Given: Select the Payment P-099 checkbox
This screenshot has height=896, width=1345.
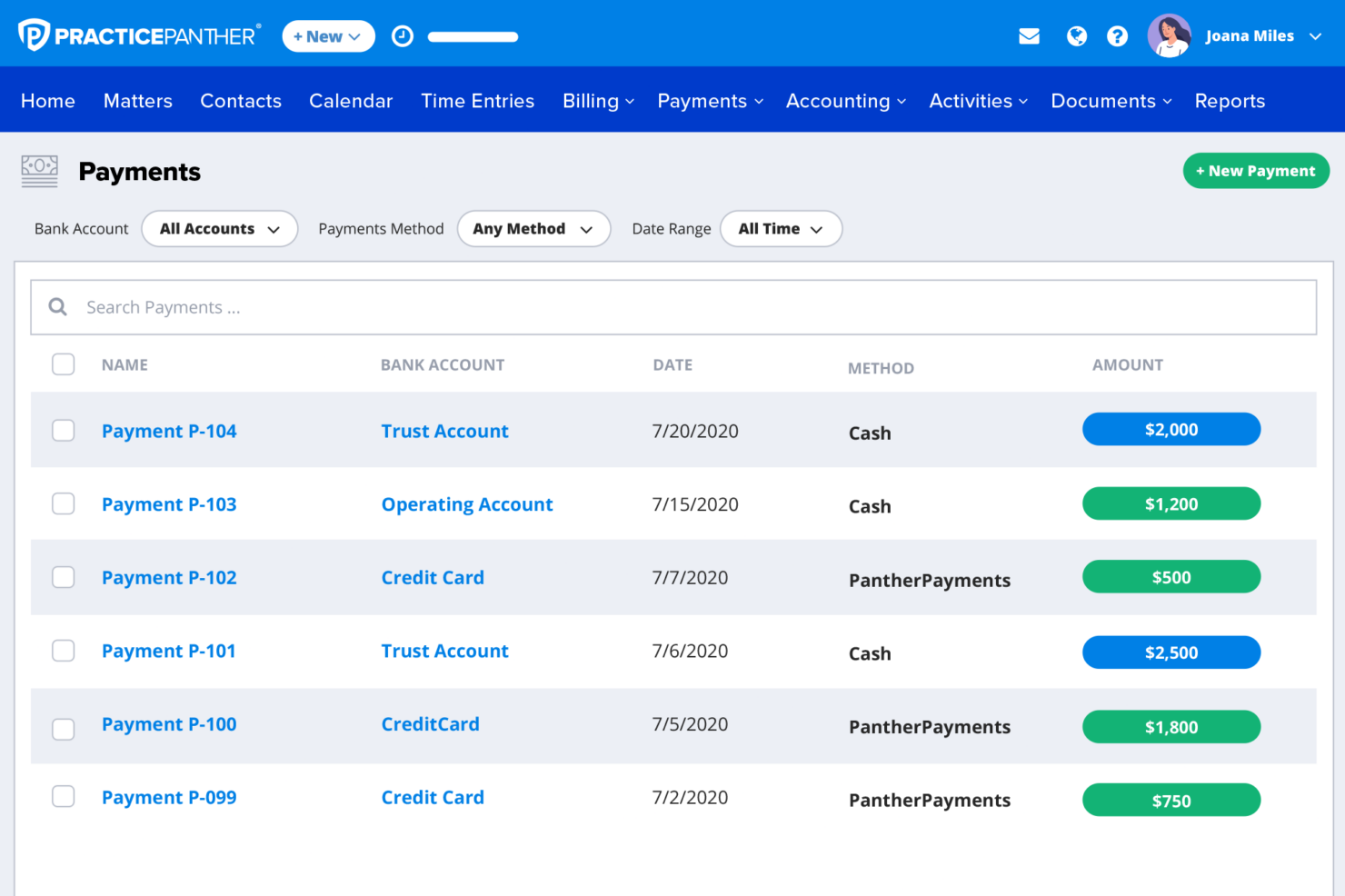Looking at the screenshot, I should coord(64,796).
